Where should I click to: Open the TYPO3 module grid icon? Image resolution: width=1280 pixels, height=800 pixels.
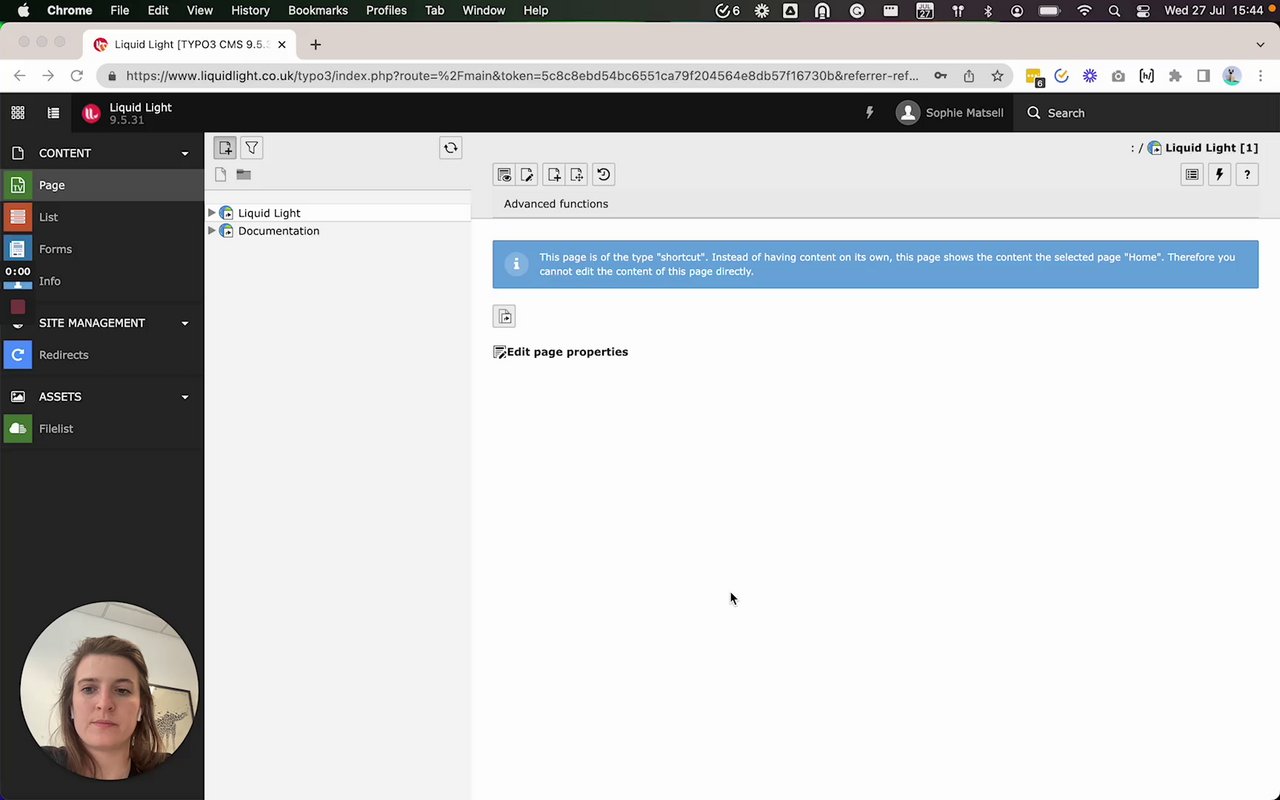(17, 113)
